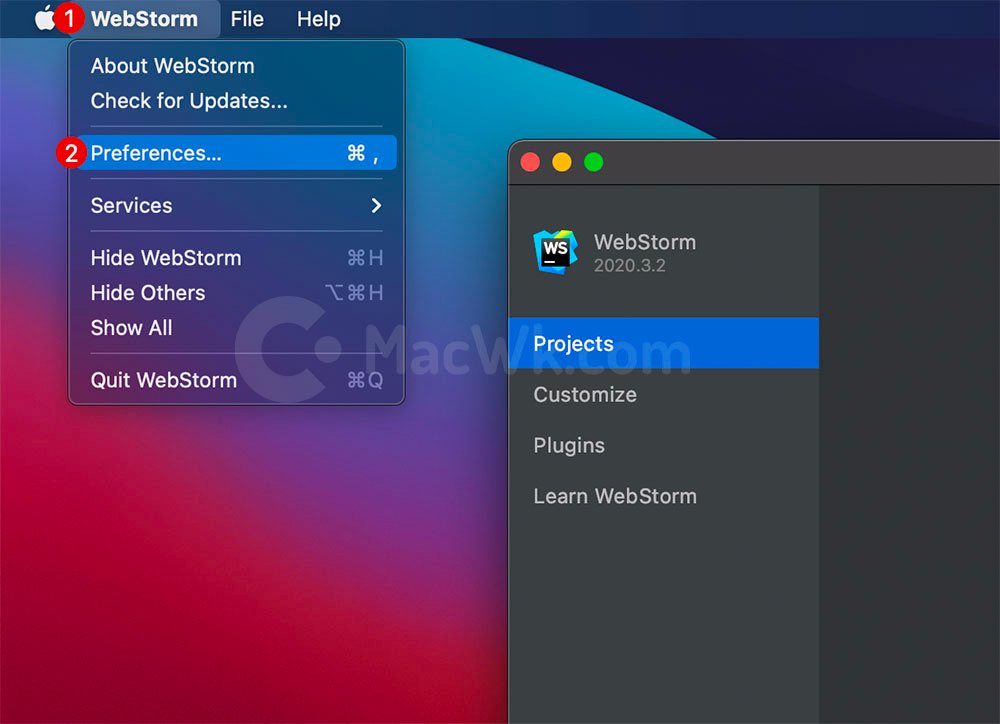The width and height of the screenshot is (1000, 724).
Task: Click the WebStorm logo in the welcome window
Action: pyautogui.click(x=555, y=252)
